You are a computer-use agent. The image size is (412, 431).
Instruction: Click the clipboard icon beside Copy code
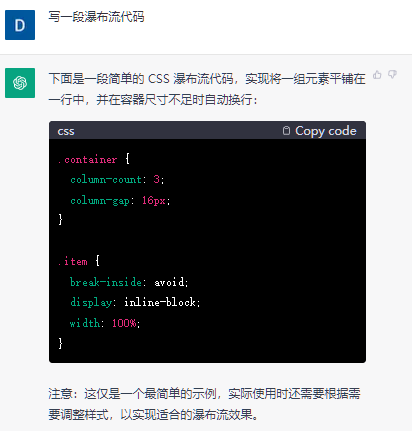[x=286, y=131]
